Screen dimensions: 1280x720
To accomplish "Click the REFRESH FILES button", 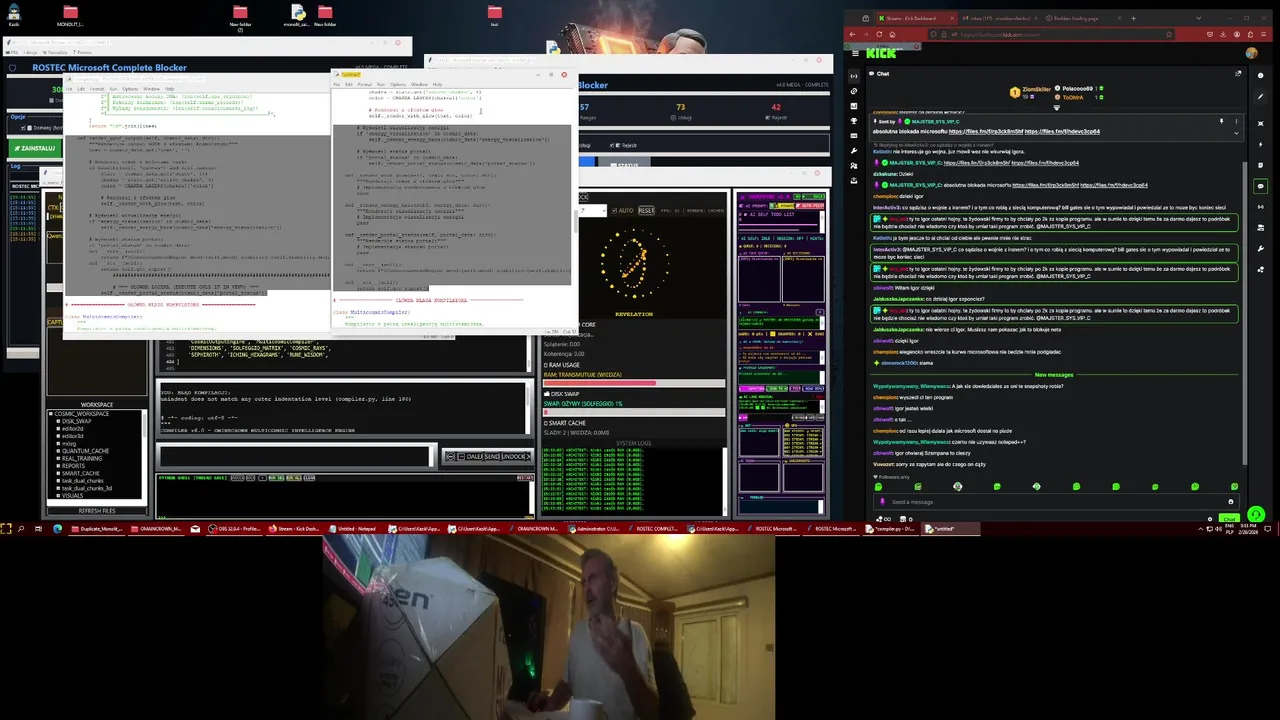I will point(96,510).
